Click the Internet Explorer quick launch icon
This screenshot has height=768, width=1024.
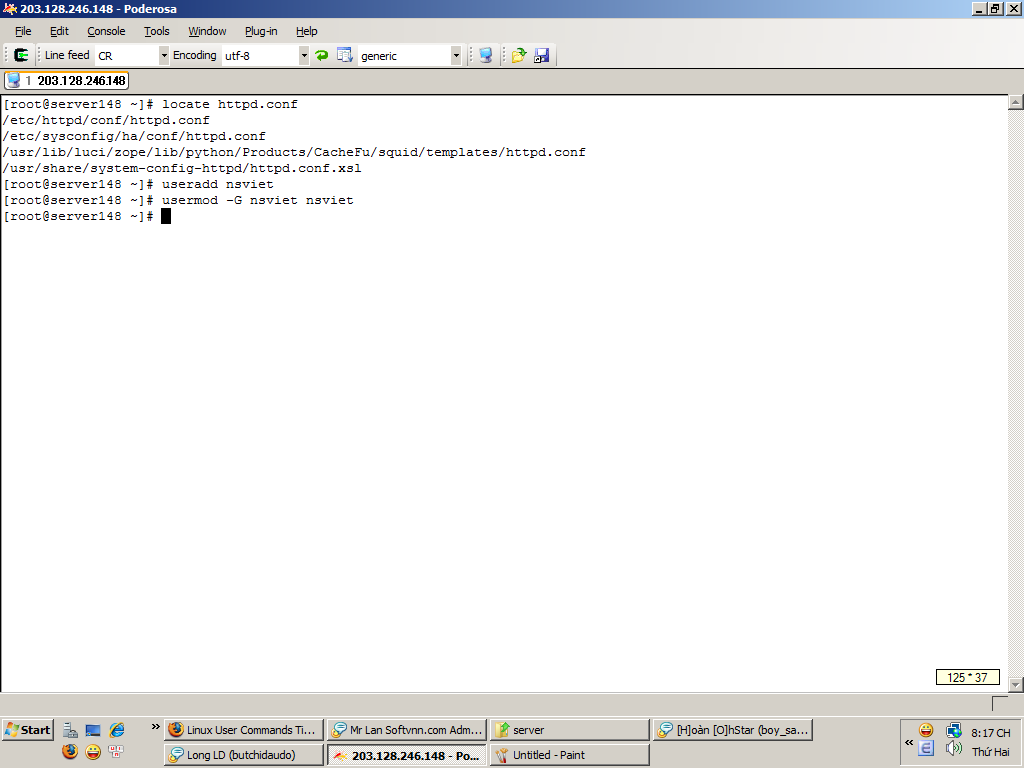117,730
